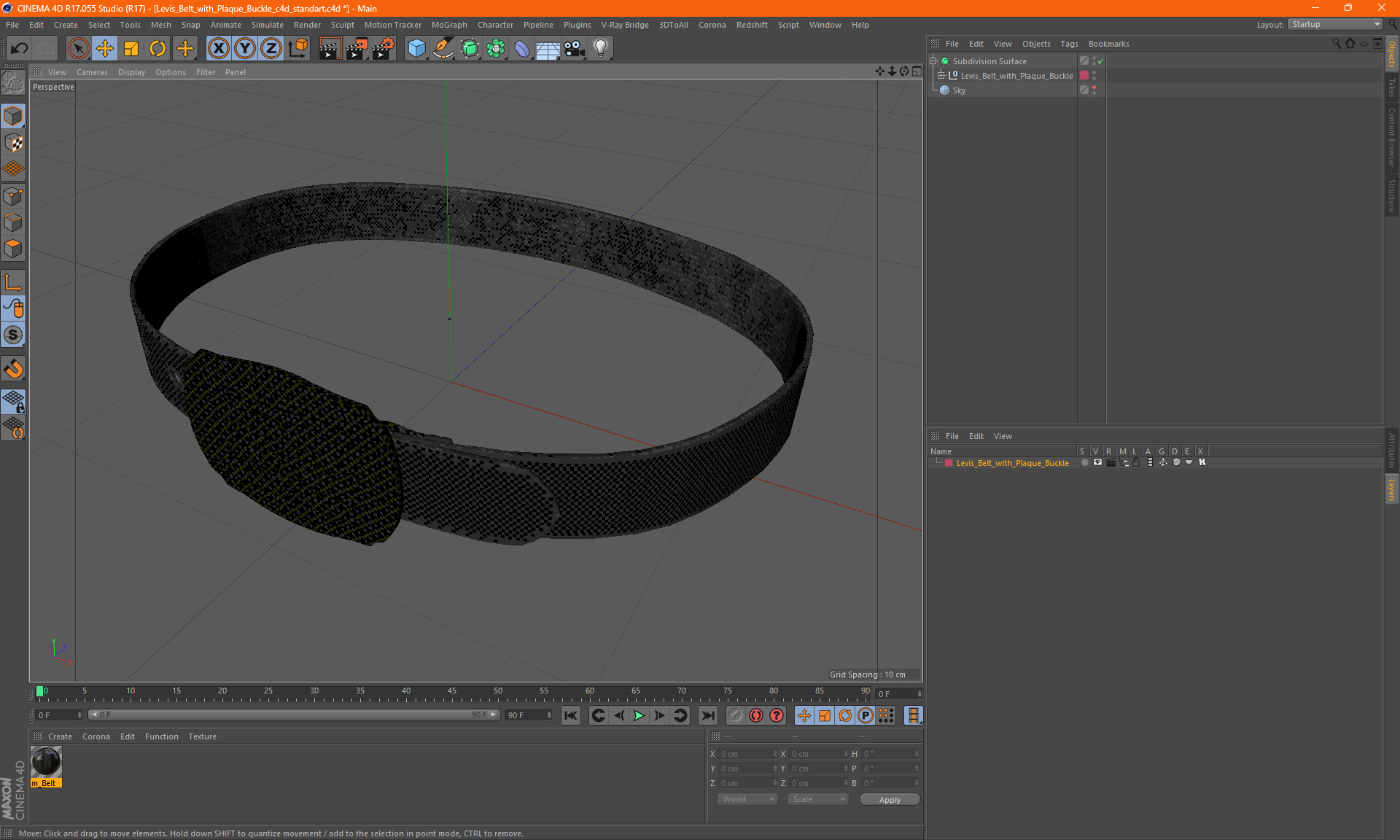Open Edit Render Settings icon
Screen dimensions: 1400x840
click(383, 49)
